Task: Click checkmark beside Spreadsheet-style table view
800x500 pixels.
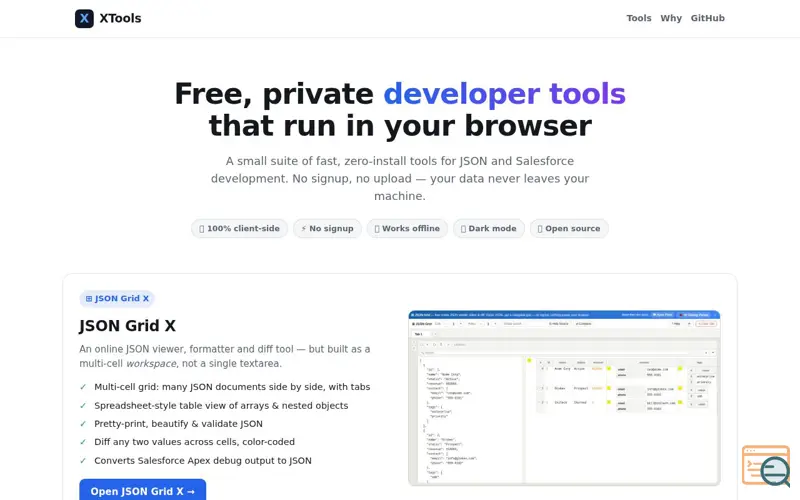Action: coord(83,406)
